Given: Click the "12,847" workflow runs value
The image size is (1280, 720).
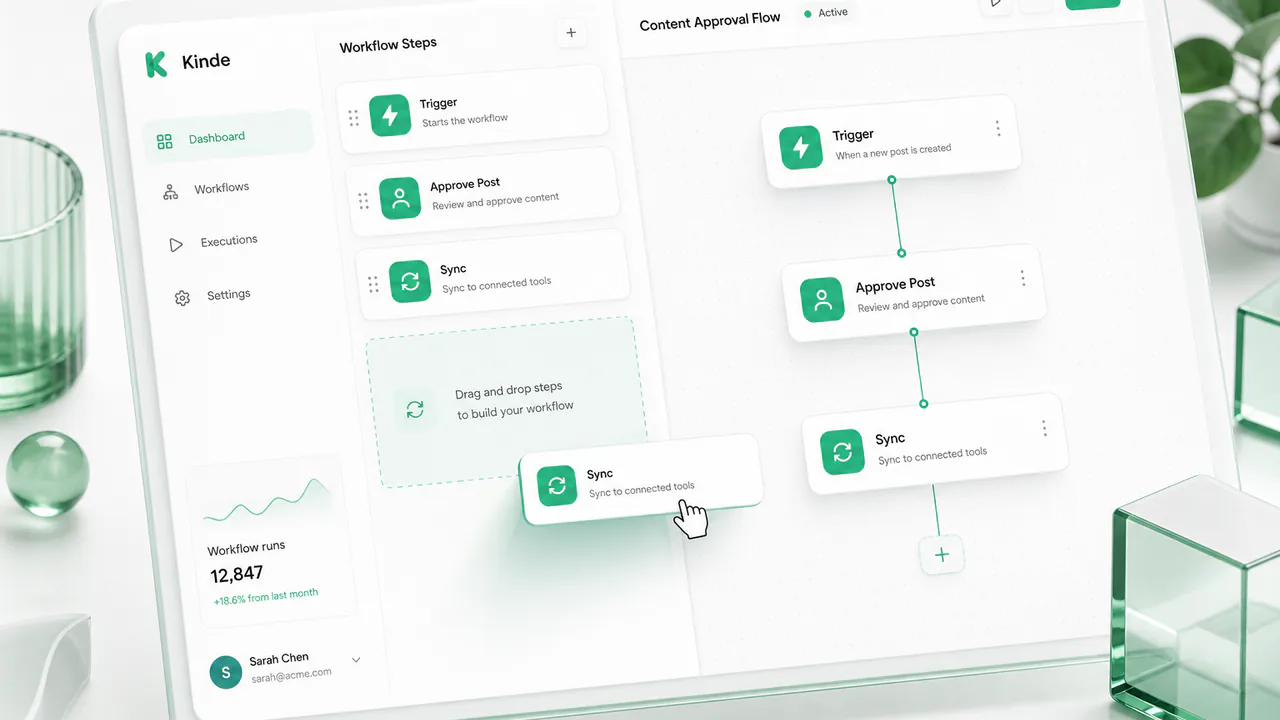Looking at the screenshot, I should point(237,574).
